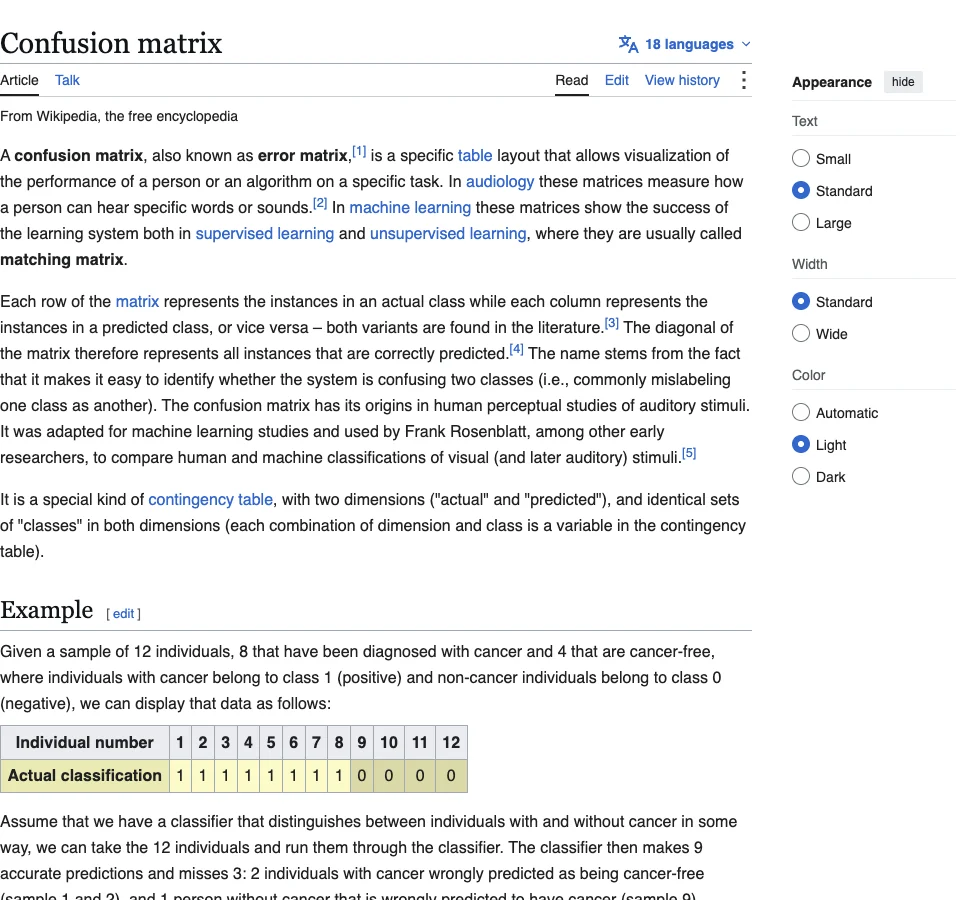The image size is (972, 900).
Task: Jump to citation [5]
Action: click(689, 453)
